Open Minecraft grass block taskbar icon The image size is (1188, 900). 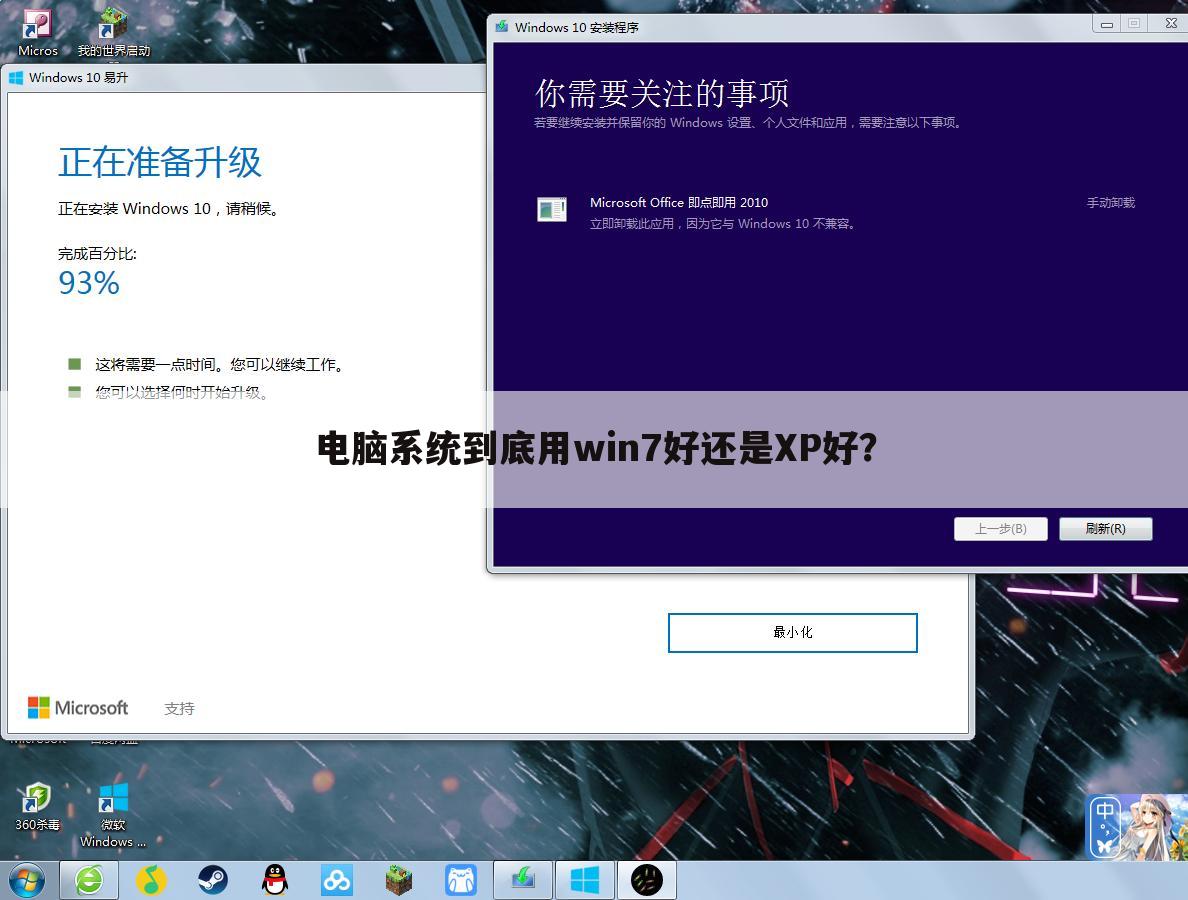399,880
